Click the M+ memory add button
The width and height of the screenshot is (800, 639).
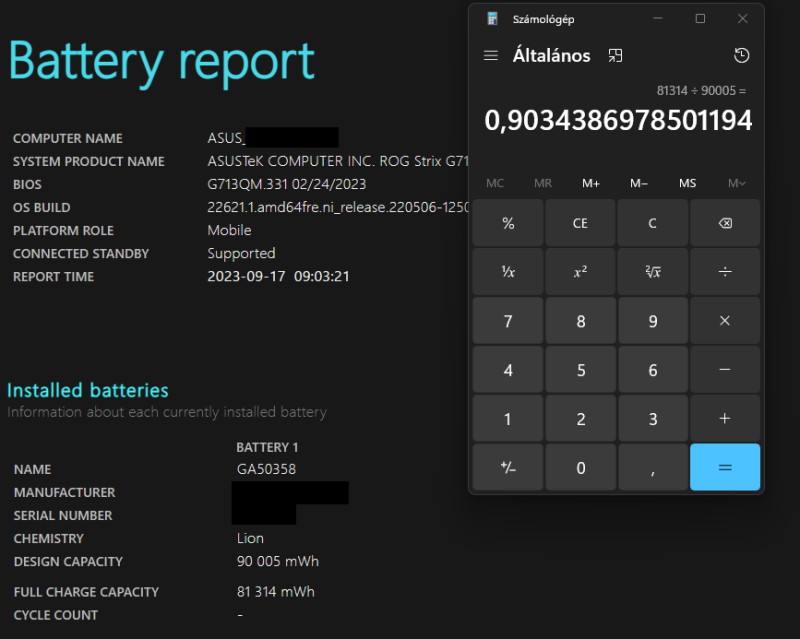click(591, 183)
